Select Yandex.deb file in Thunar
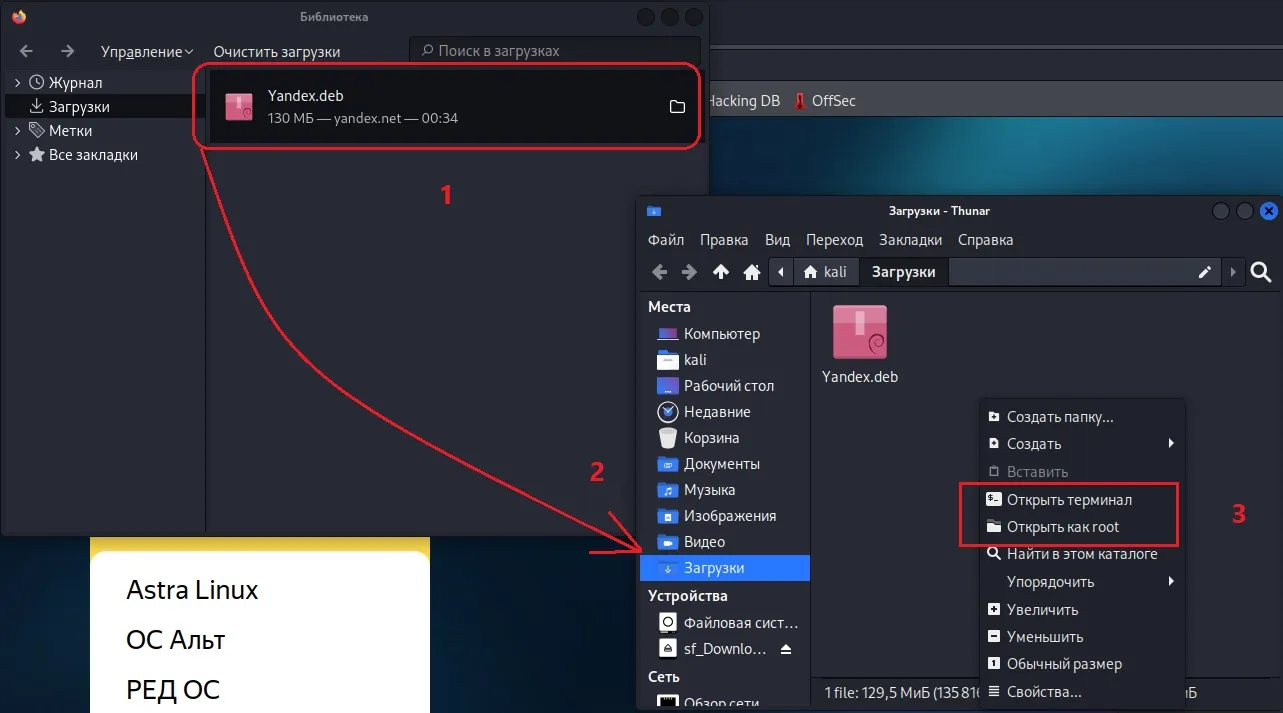Screen dimensions: 1283x713 click(860, 345)
